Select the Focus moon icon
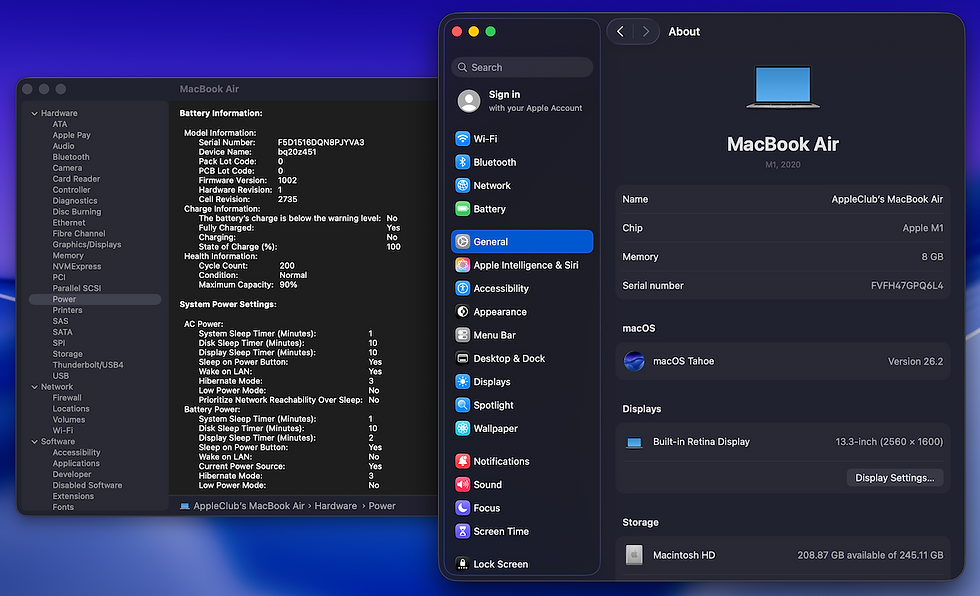 coord(462,508)
